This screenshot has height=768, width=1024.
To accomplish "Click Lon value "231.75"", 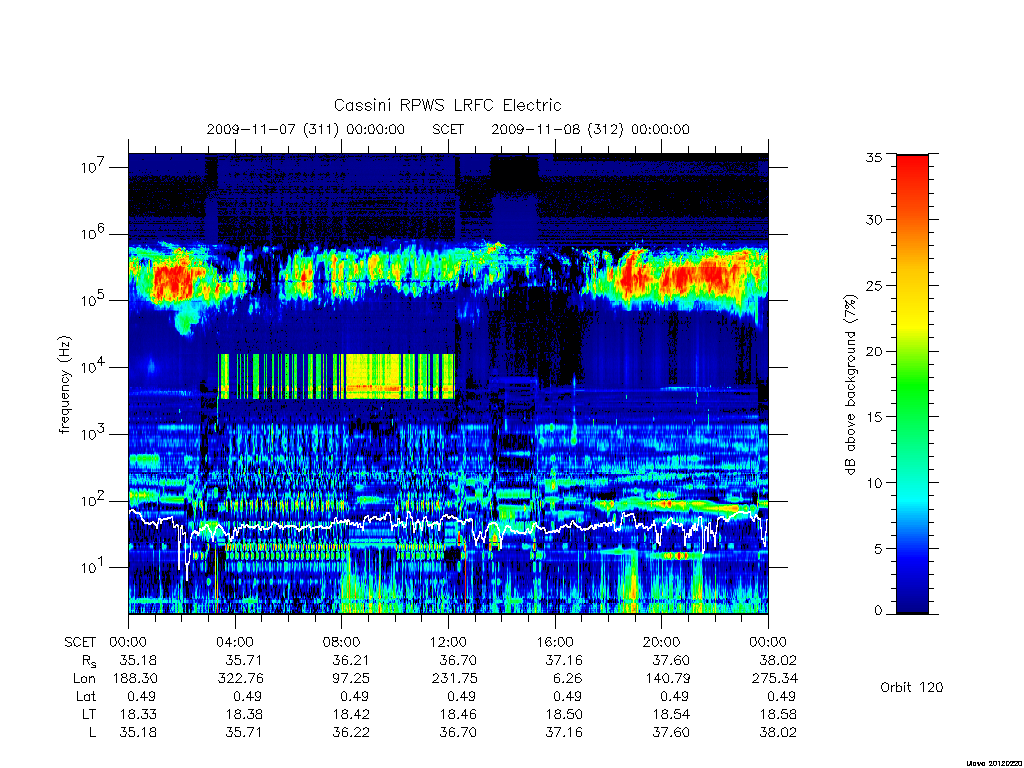I will [x=455, y=679].
